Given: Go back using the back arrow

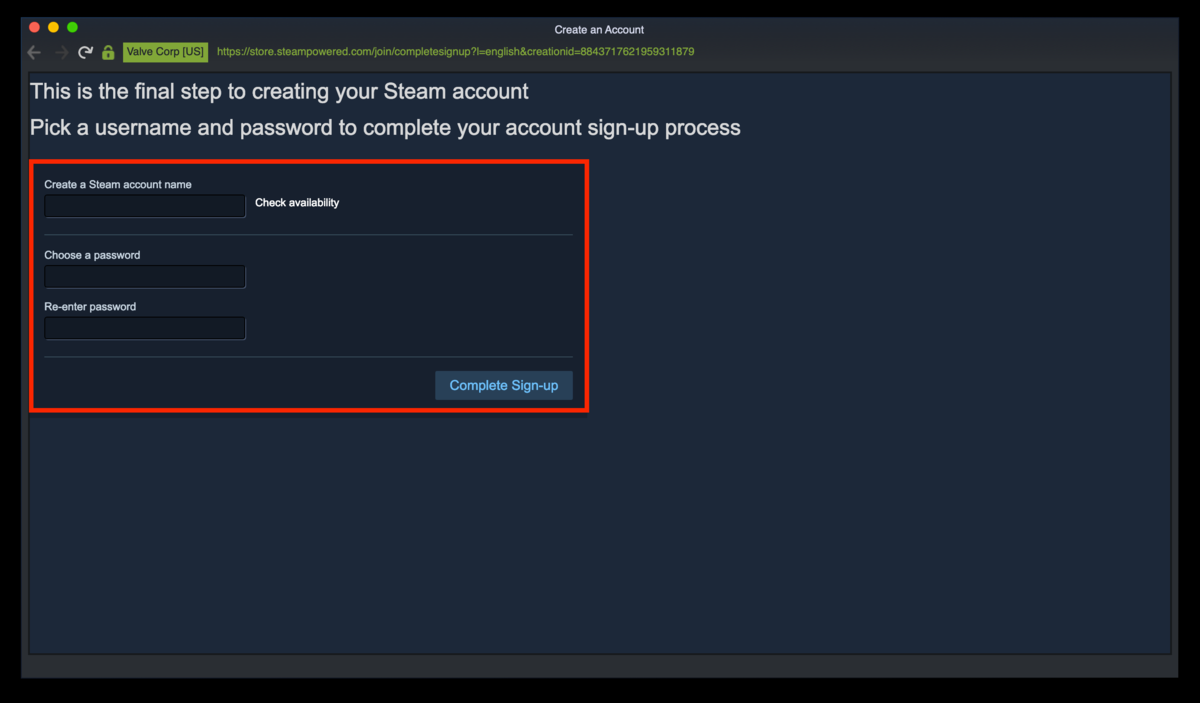Looking at the screenshot, I should pos(35,52).
